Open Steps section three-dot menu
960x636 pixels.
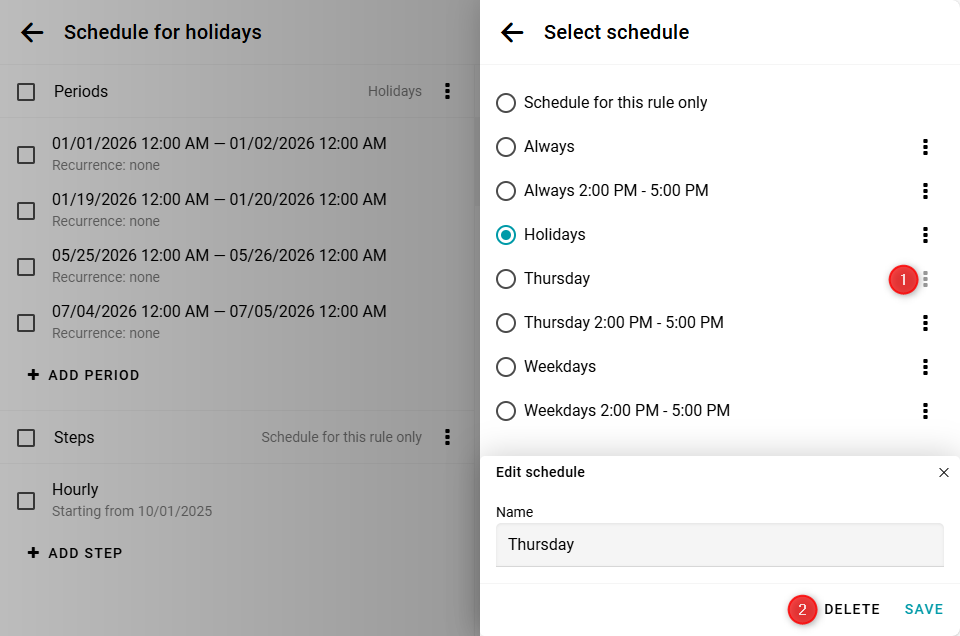[x=447, y=437]
